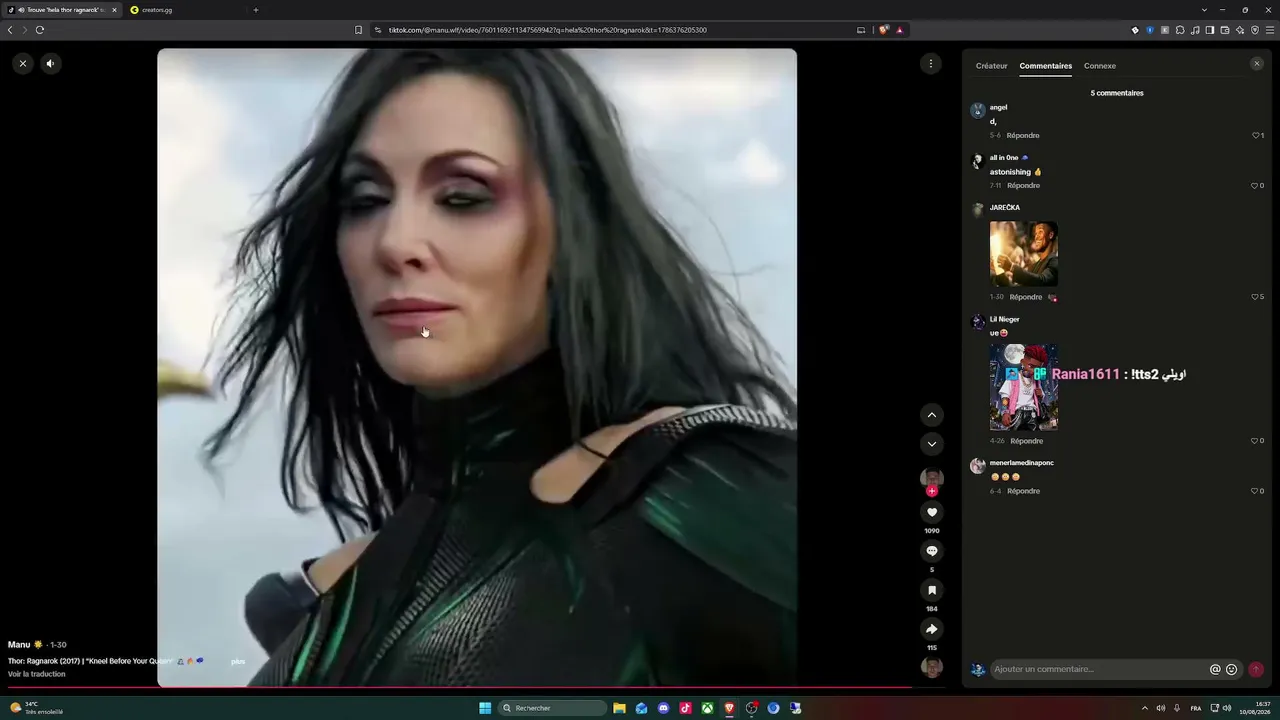The height and width of the screenshot is (720, 1280).
Task: Open Discord from the taskbar
Action: [x=663, y=708]
